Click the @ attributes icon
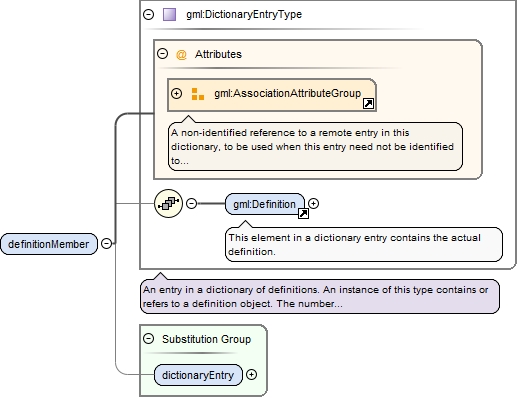 click(181, 55)
